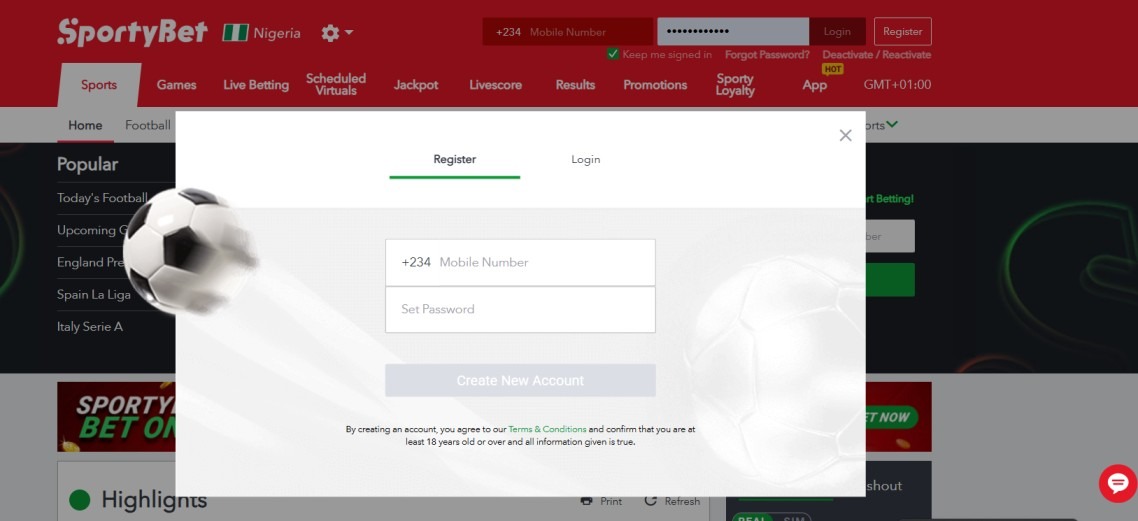This screenshot has height=521, width=1138.
Task: Open Livescore
Action: (x=495, y=85)
